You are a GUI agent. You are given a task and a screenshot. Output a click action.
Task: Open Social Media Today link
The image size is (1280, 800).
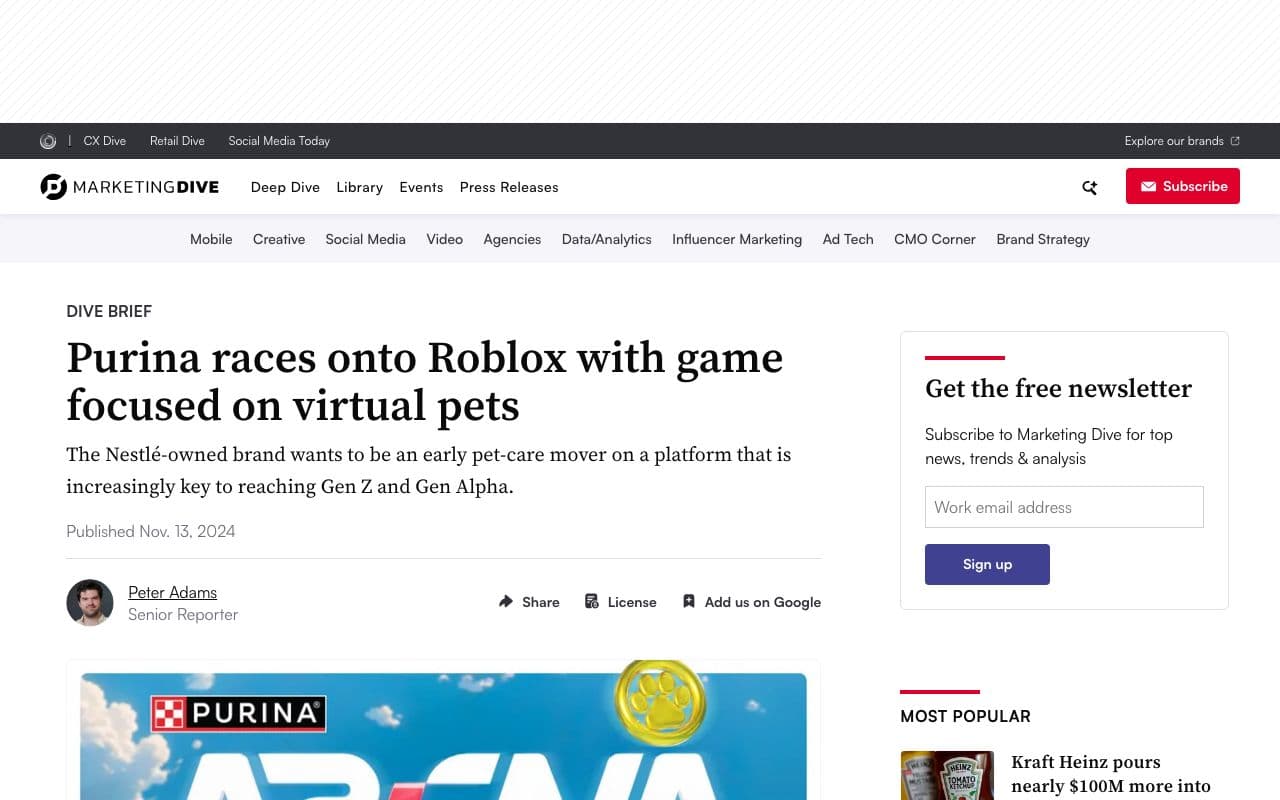[279, 141]
